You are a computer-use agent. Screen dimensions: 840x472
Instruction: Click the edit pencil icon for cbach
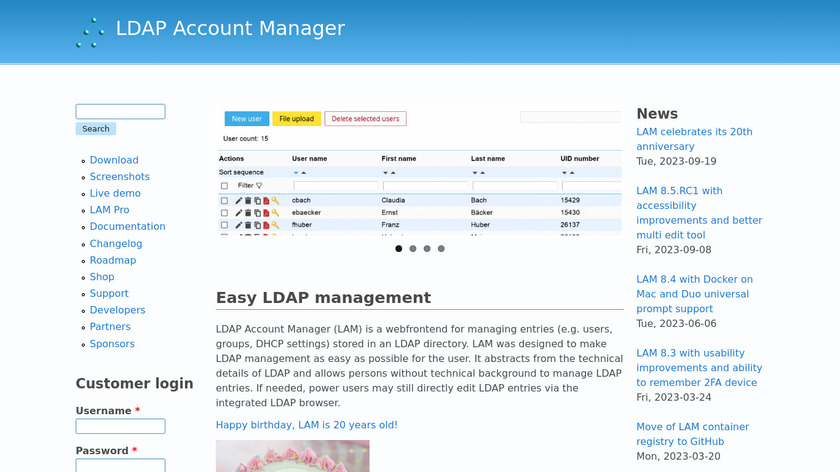[239, 200]
